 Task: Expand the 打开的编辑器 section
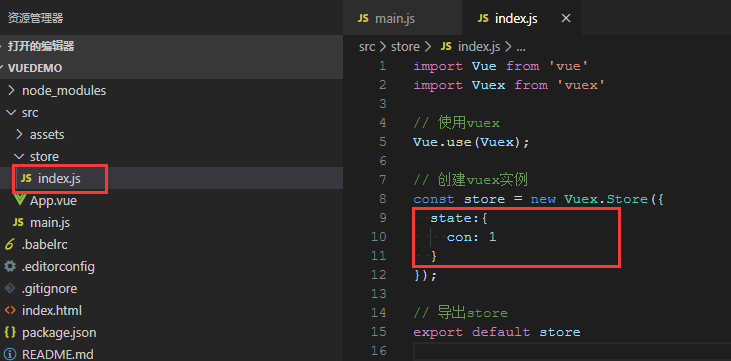click(172, 46)
